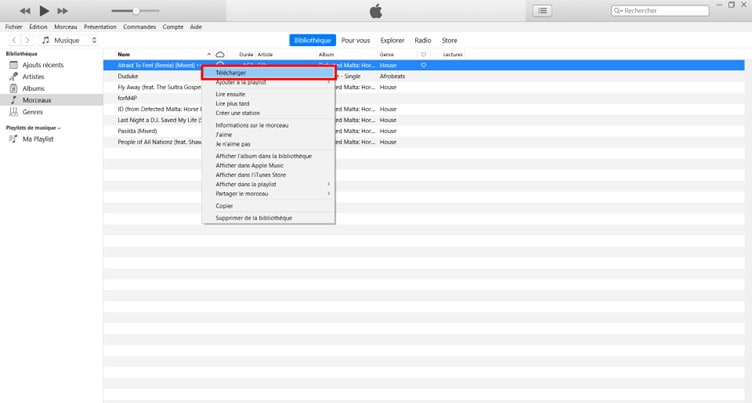Sort by the Nom column header
This screenshot has width=752, height=403.
(124, 54)
